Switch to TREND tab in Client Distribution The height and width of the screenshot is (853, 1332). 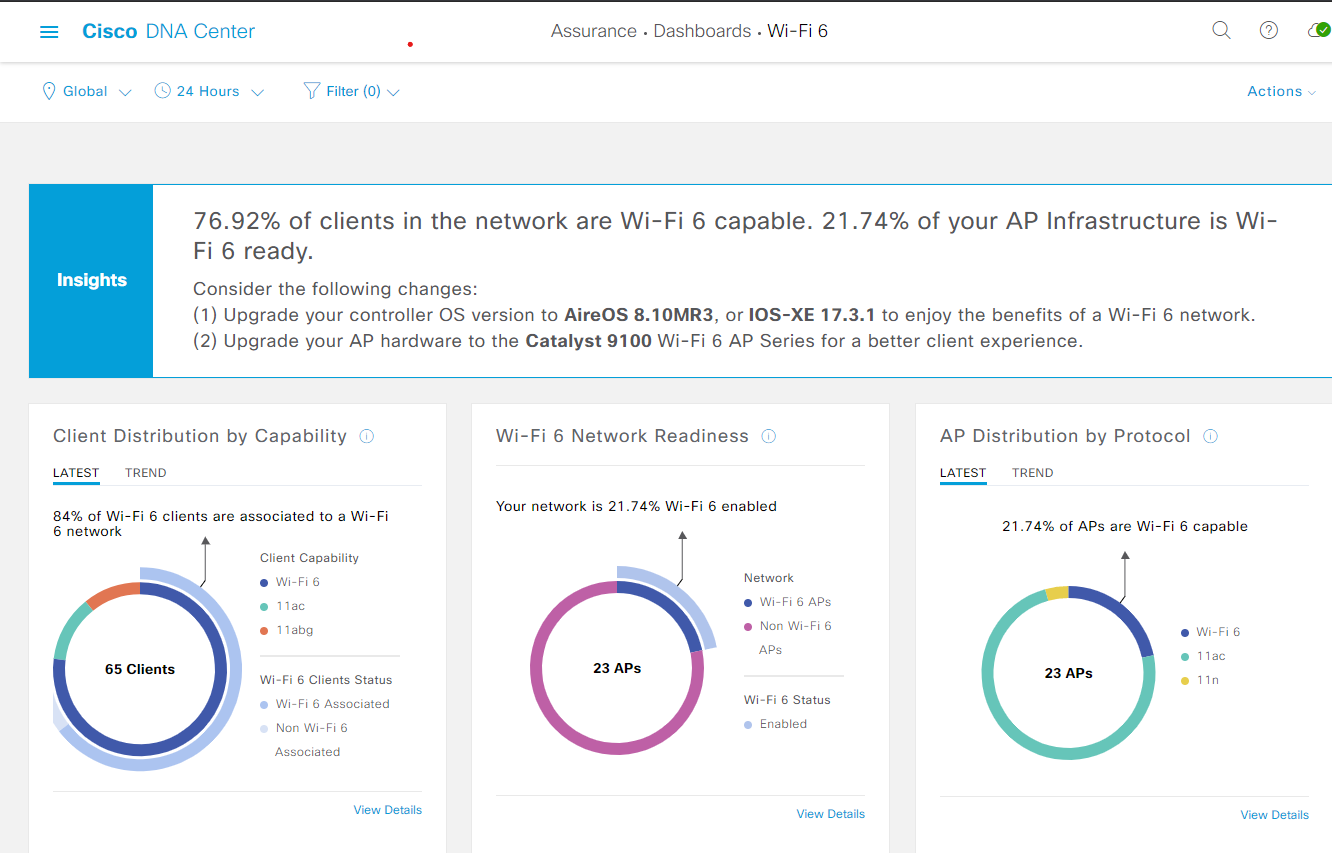145,473
